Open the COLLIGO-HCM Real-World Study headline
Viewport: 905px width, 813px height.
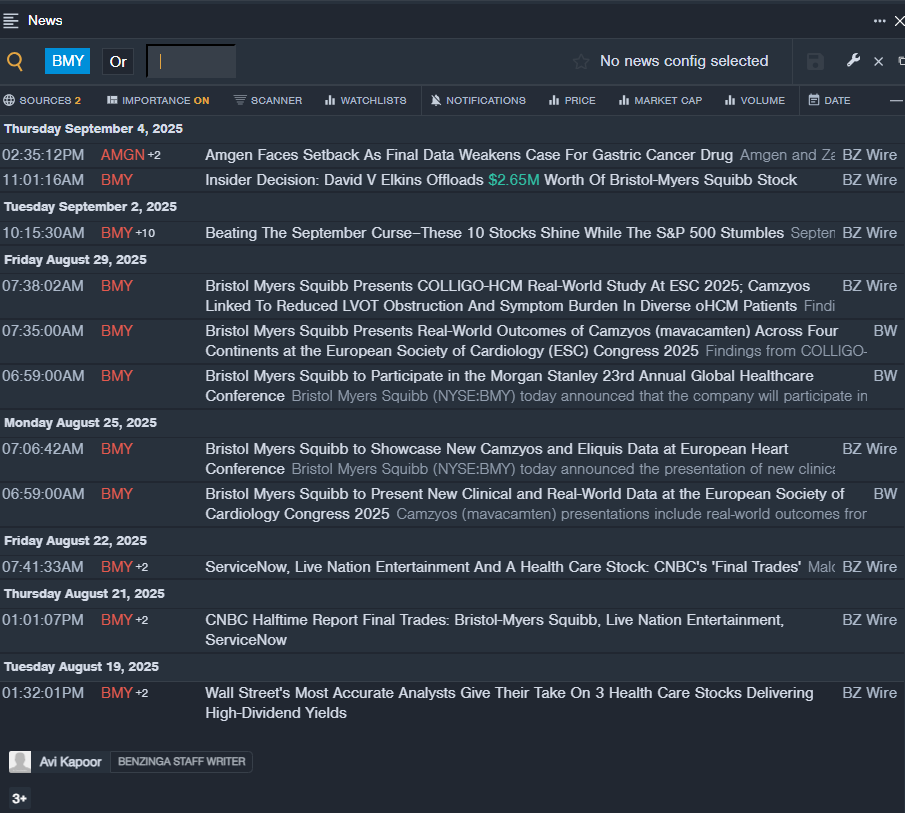click(x=507, y=296)
